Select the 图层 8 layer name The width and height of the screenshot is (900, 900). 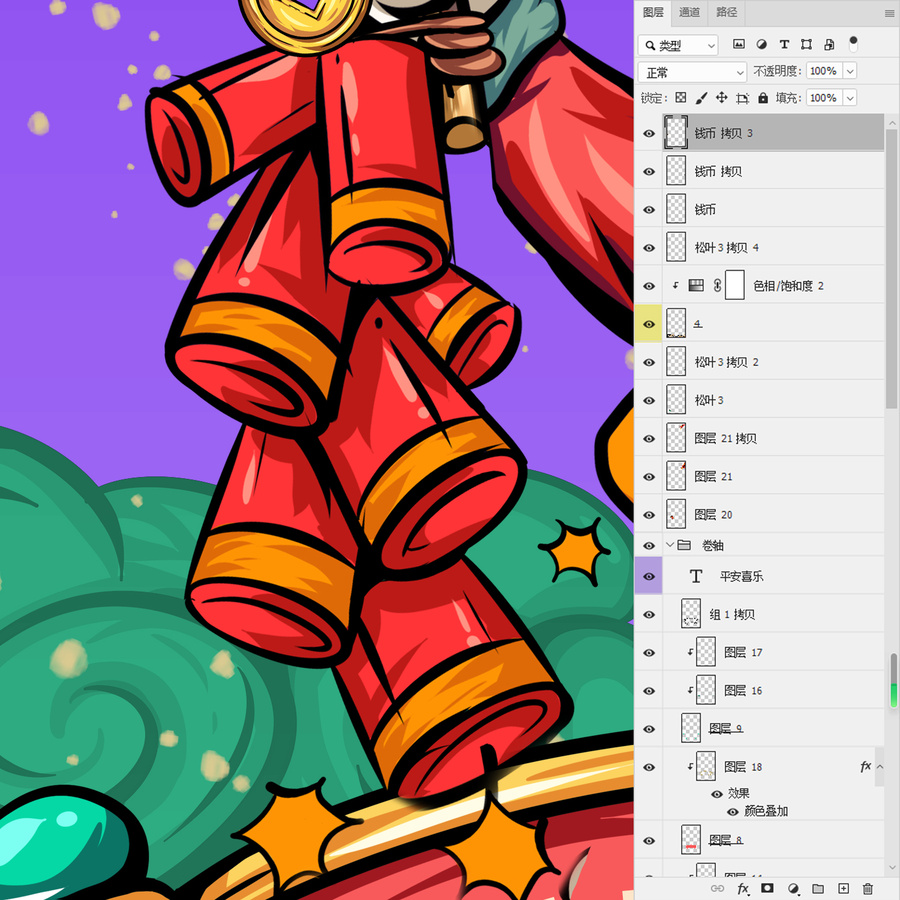[x=726, y=840]
